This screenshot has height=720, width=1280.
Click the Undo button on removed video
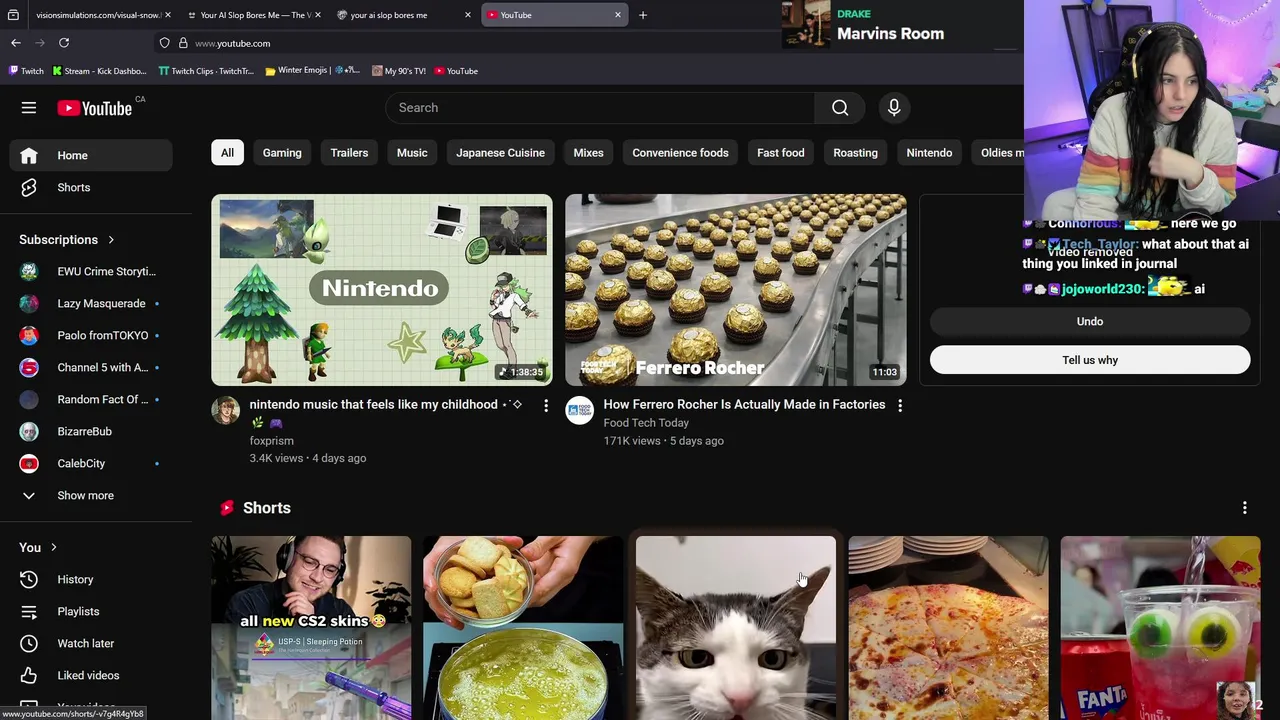tap(1090, 322)
